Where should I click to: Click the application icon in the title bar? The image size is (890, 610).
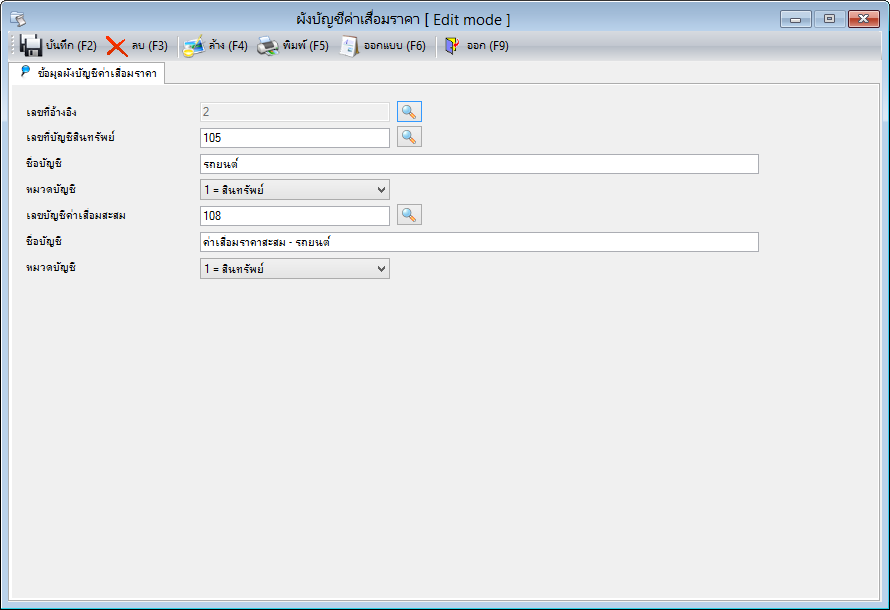pos(18,19)
